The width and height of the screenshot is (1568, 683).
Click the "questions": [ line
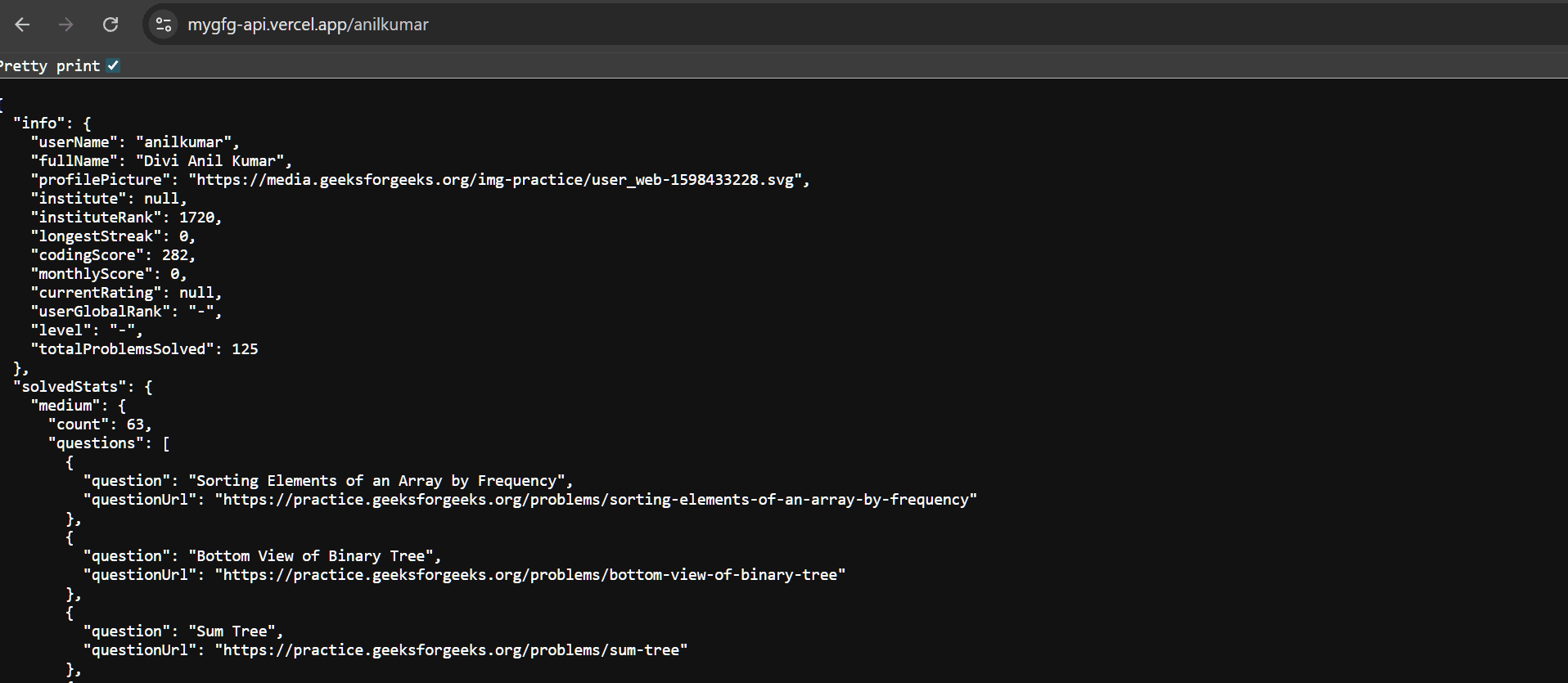click(x=109, y=443)
